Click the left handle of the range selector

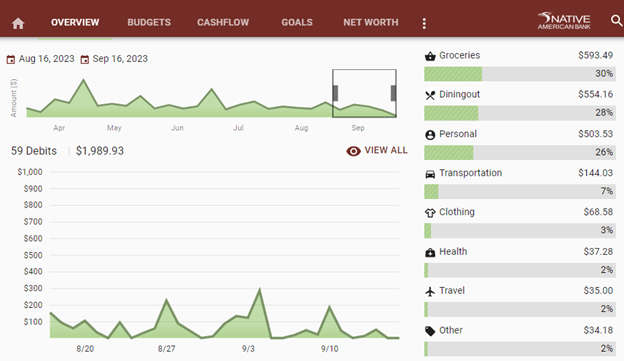335,93
